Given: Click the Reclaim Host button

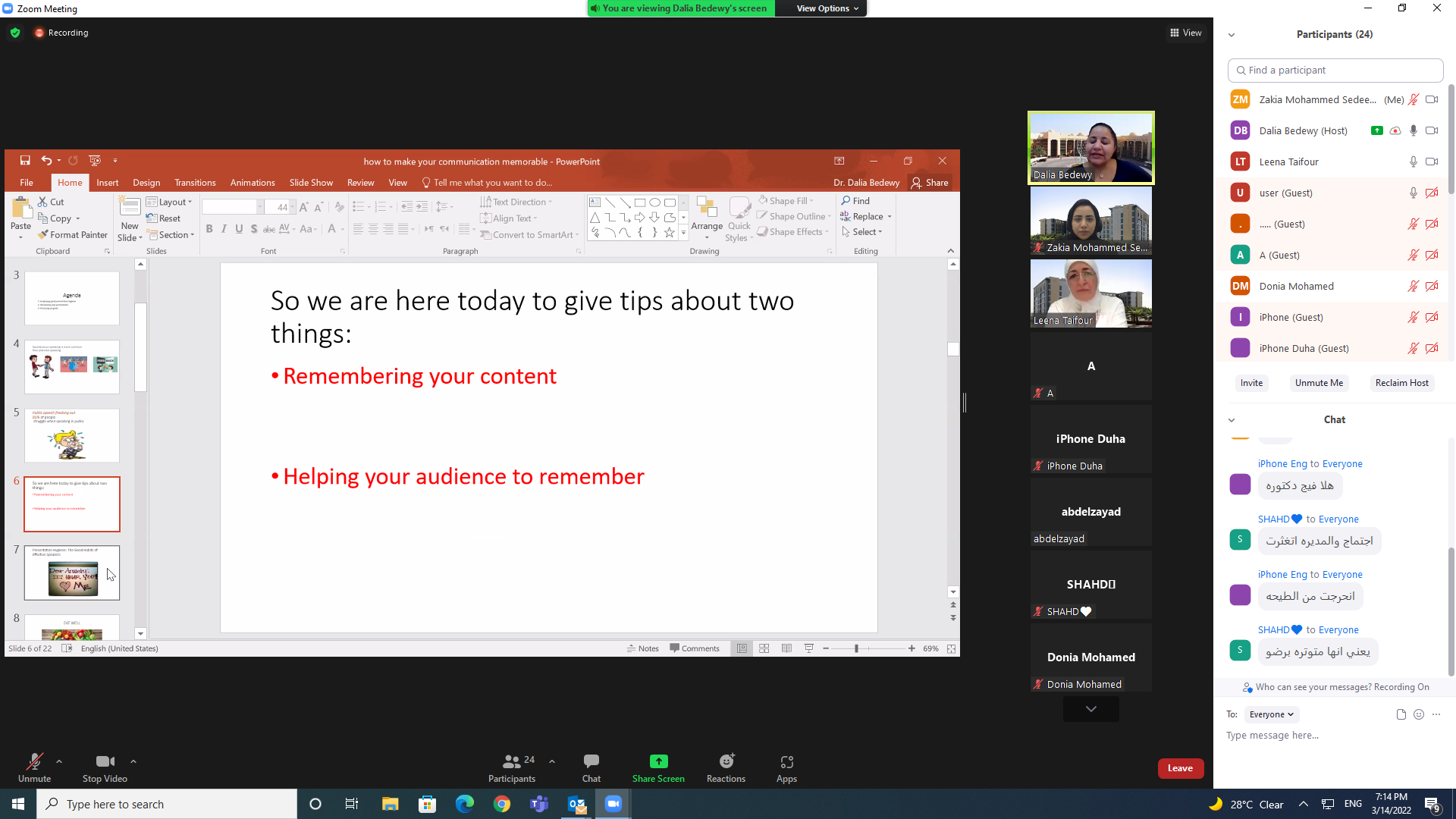Looking at the screenshot, I should 1401,383.
